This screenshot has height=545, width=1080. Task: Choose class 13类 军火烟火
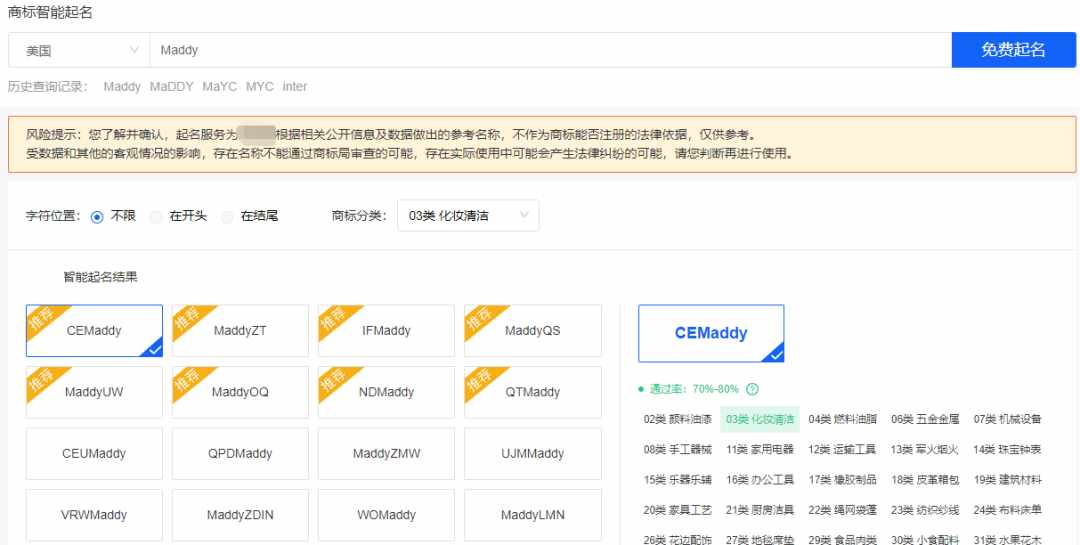(x=925, y=449)
